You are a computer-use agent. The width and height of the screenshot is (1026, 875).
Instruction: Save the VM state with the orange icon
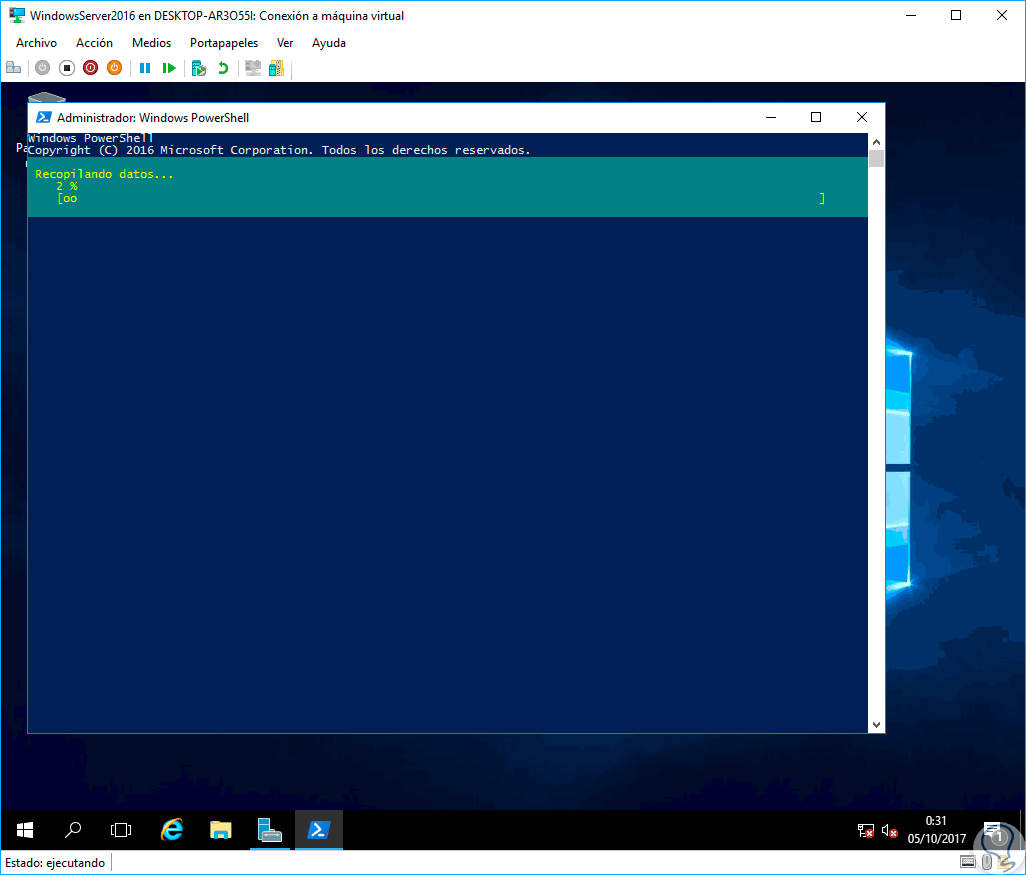click(115, 67)
